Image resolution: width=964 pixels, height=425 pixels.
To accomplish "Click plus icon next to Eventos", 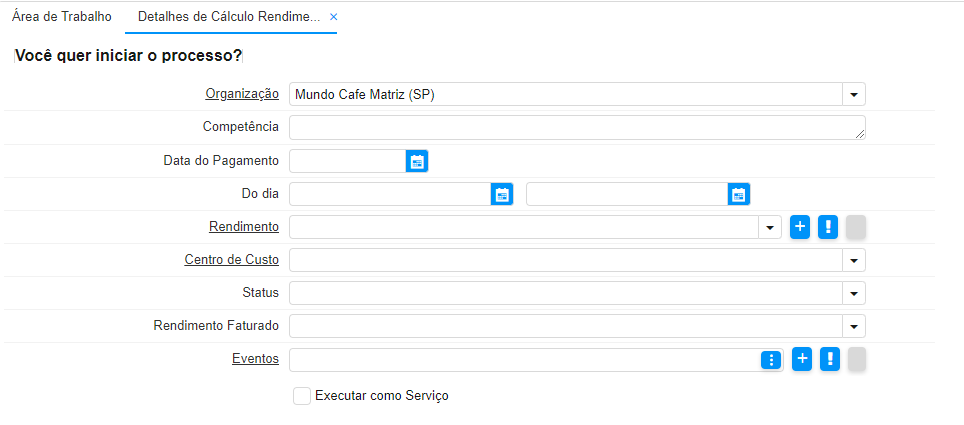I will pos(802,359).
